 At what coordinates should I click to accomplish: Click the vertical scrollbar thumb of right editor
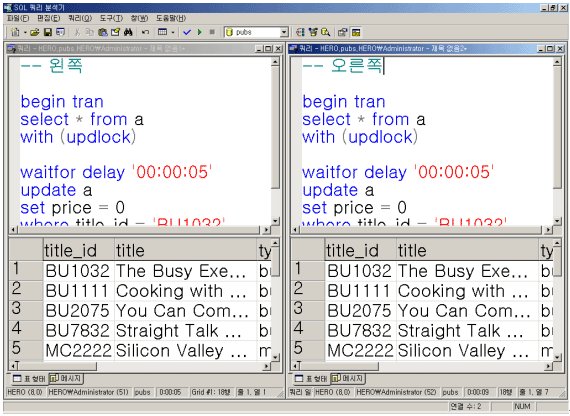[x=557, y=127]
